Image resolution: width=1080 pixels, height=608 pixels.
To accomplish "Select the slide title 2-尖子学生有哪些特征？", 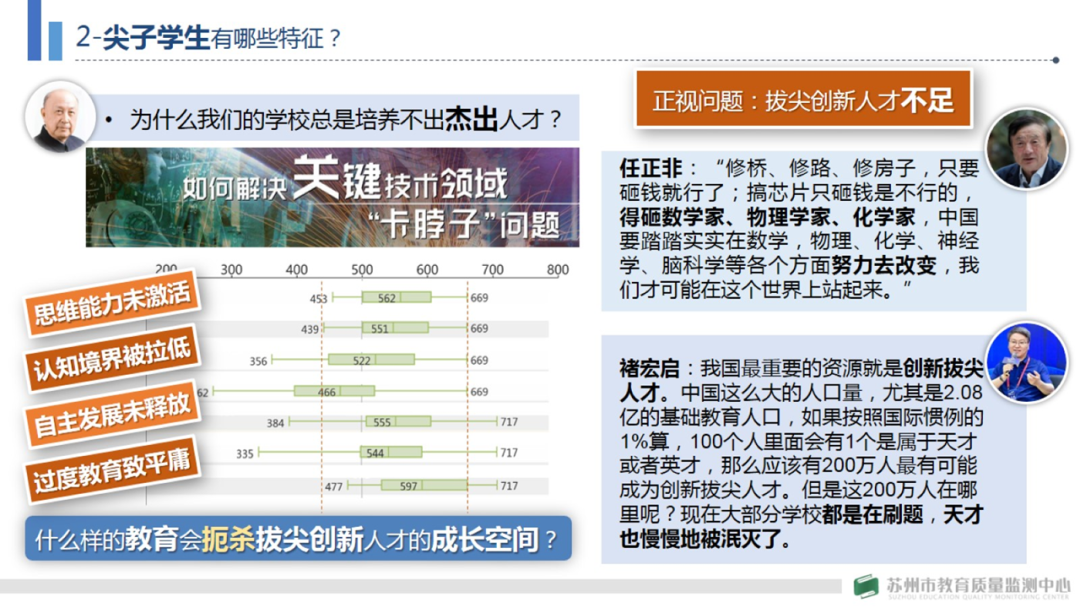I will (x=208, y=37).
